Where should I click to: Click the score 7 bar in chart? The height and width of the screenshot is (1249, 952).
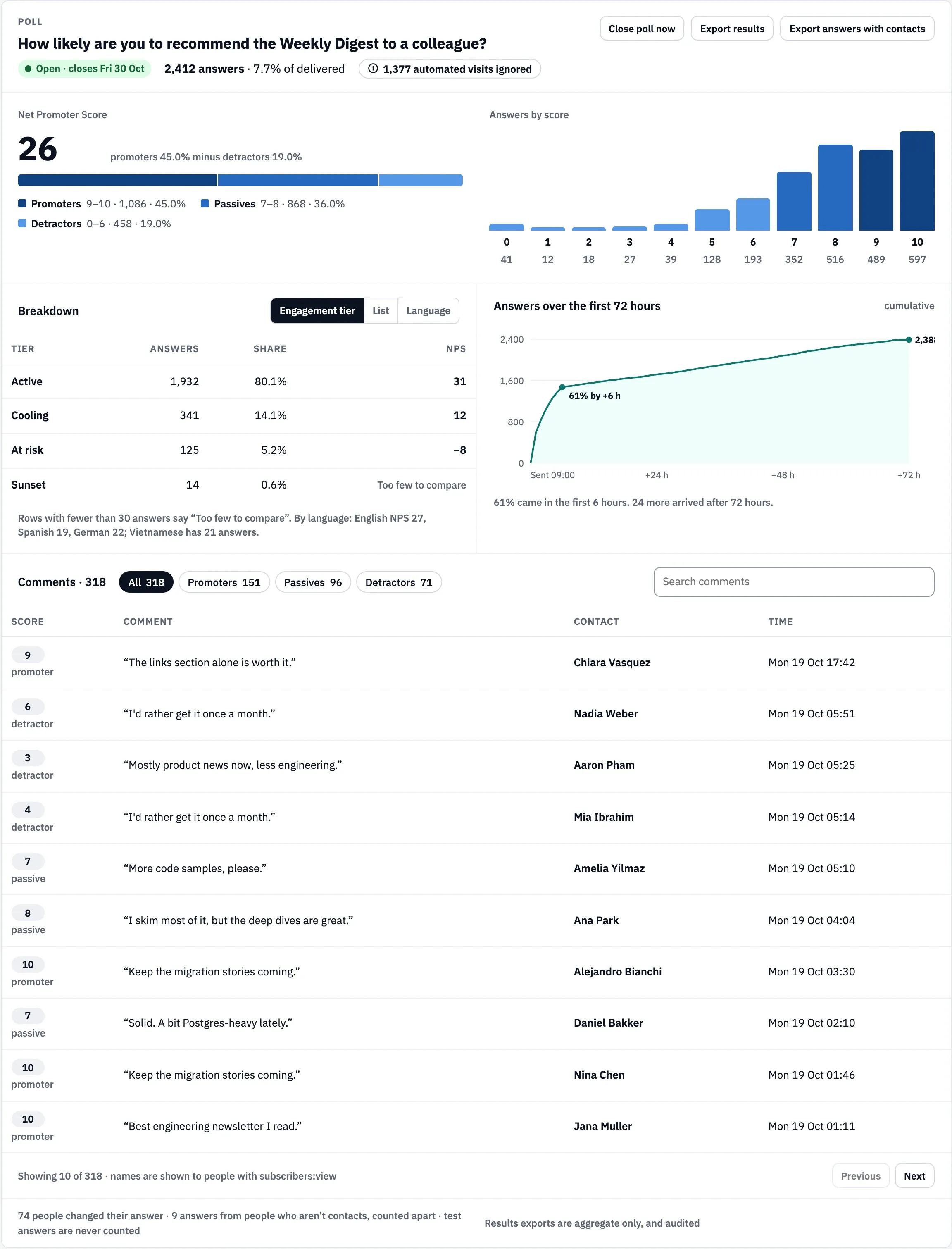click(794, 201)
